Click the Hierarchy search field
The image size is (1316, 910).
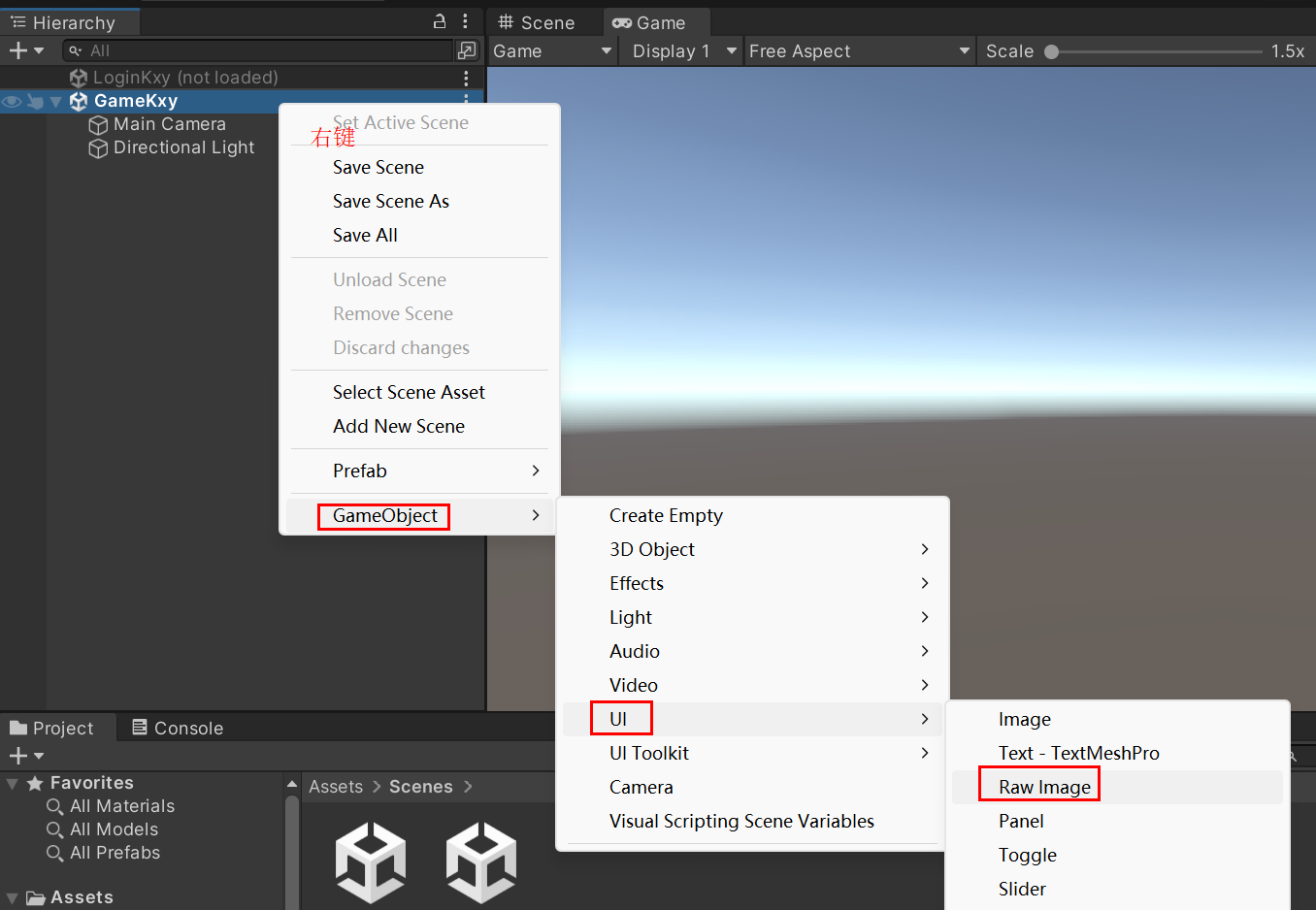tap(262, 50)
